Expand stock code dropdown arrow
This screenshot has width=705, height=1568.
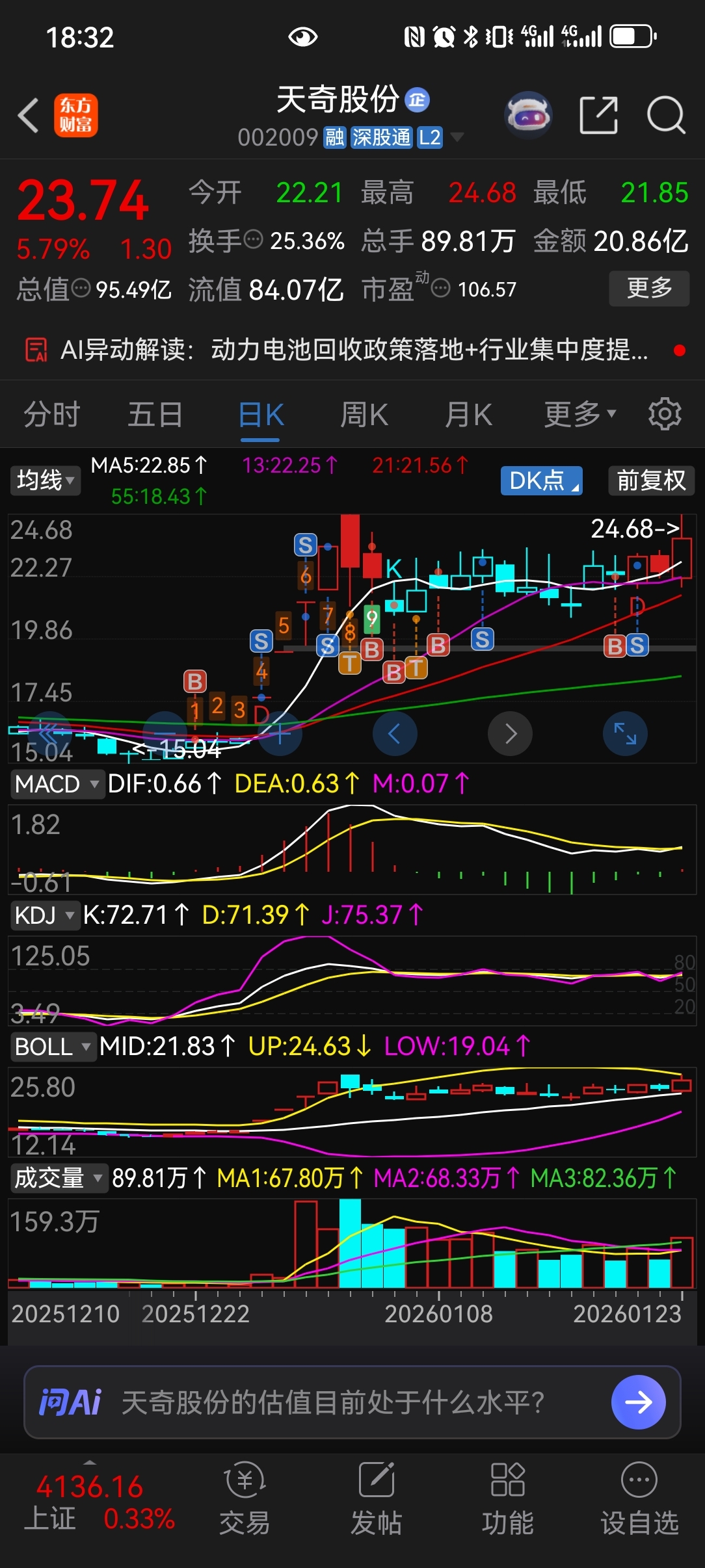(457, 137)
